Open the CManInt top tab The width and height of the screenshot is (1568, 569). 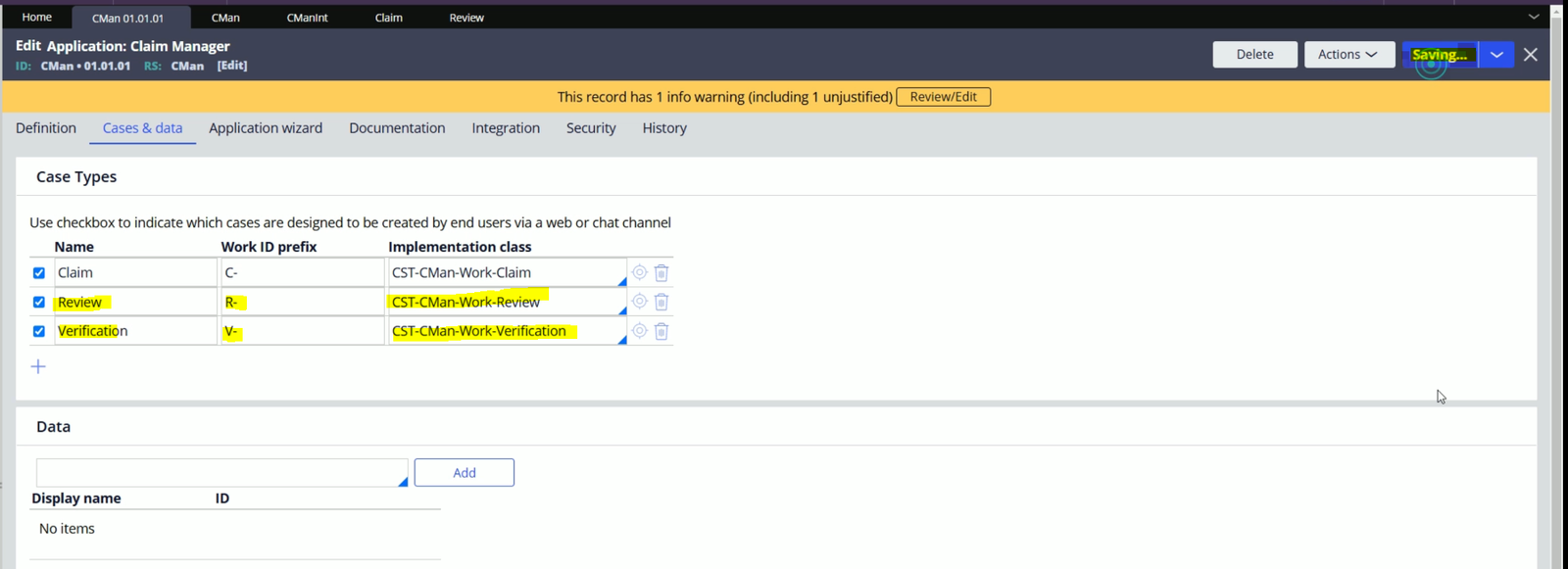coord(307,18)
